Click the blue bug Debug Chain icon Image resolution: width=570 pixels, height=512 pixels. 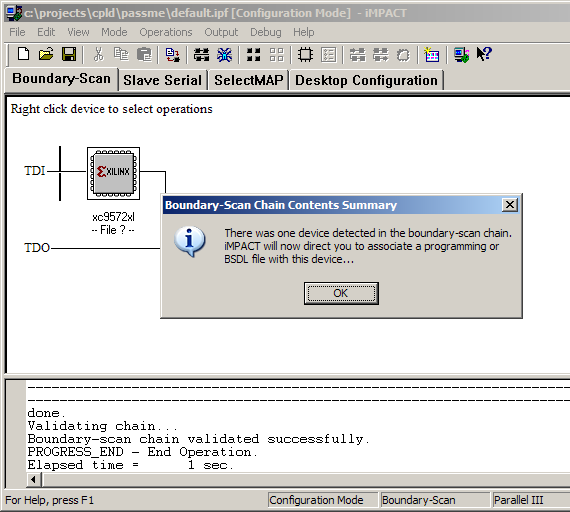click(224, 55)
